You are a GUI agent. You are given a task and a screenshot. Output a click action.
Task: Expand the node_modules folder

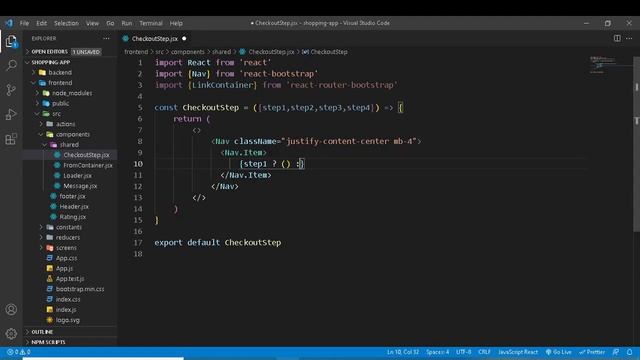tap(70, 93)
